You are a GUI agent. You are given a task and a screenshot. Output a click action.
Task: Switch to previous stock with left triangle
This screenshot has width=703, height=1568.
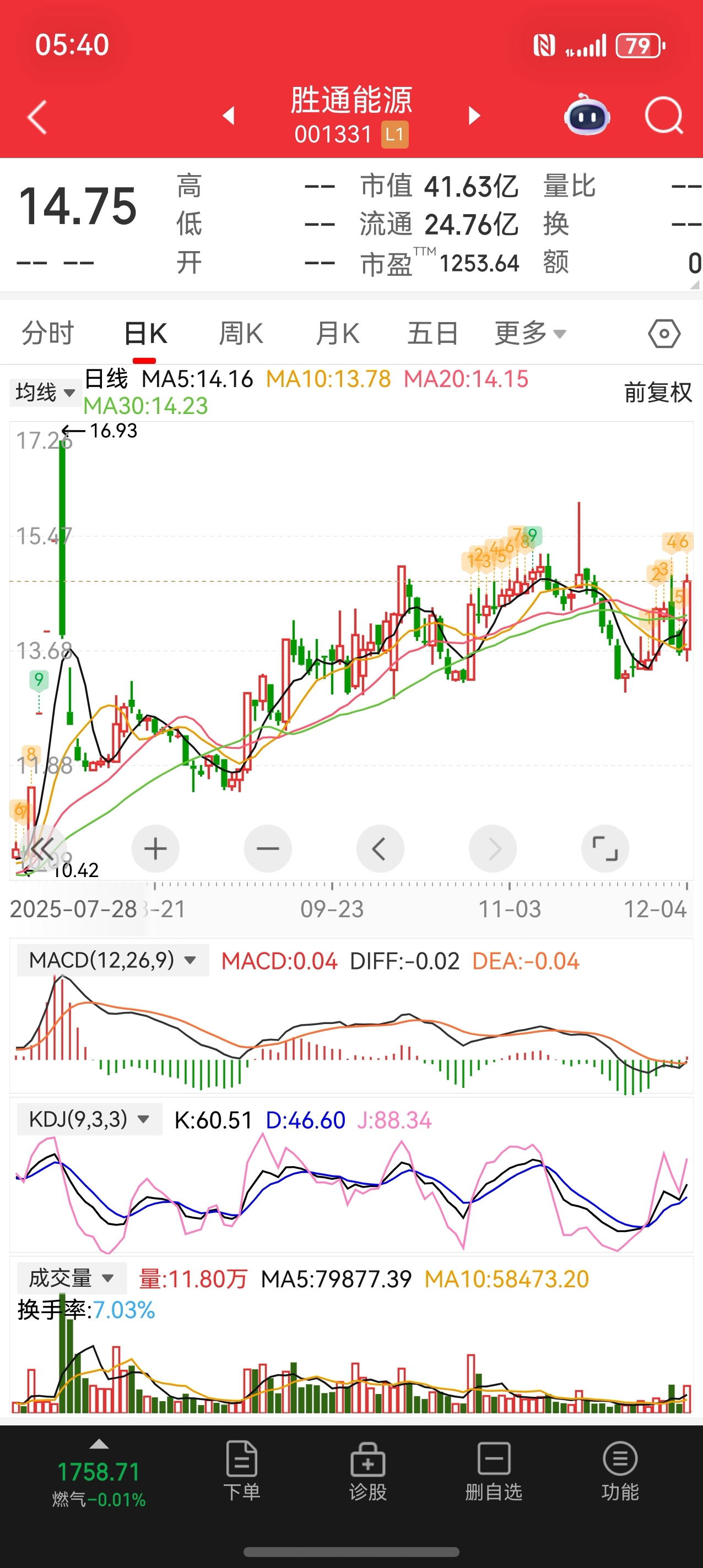pos(229,116)
